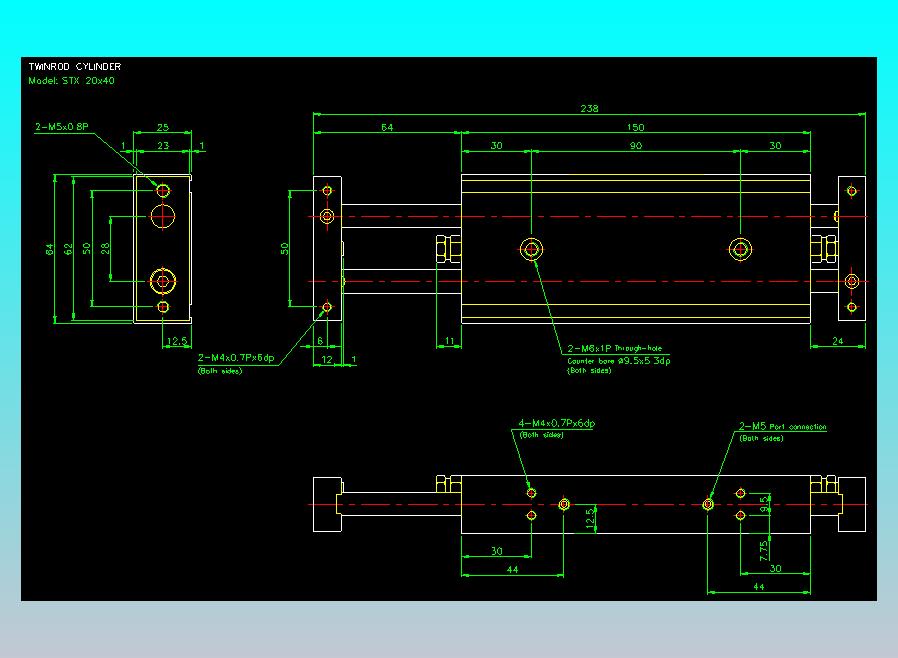Select the 9.5 vertical dimension in bottom view
The height and width of the screenshot is (658, 898).
click(x=763, y=504)
